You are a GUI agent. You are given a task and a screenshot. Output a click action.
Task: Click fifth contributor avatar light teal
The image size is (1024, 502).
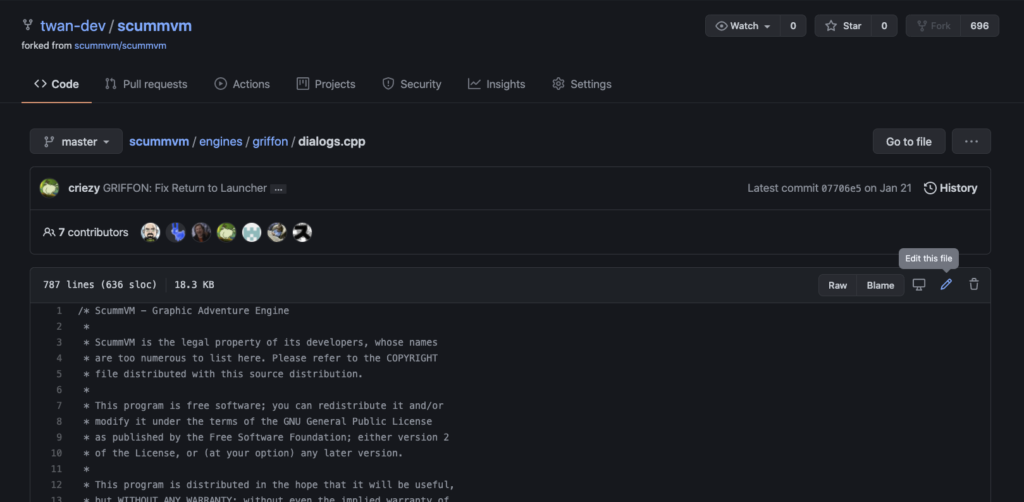point(251,232)
